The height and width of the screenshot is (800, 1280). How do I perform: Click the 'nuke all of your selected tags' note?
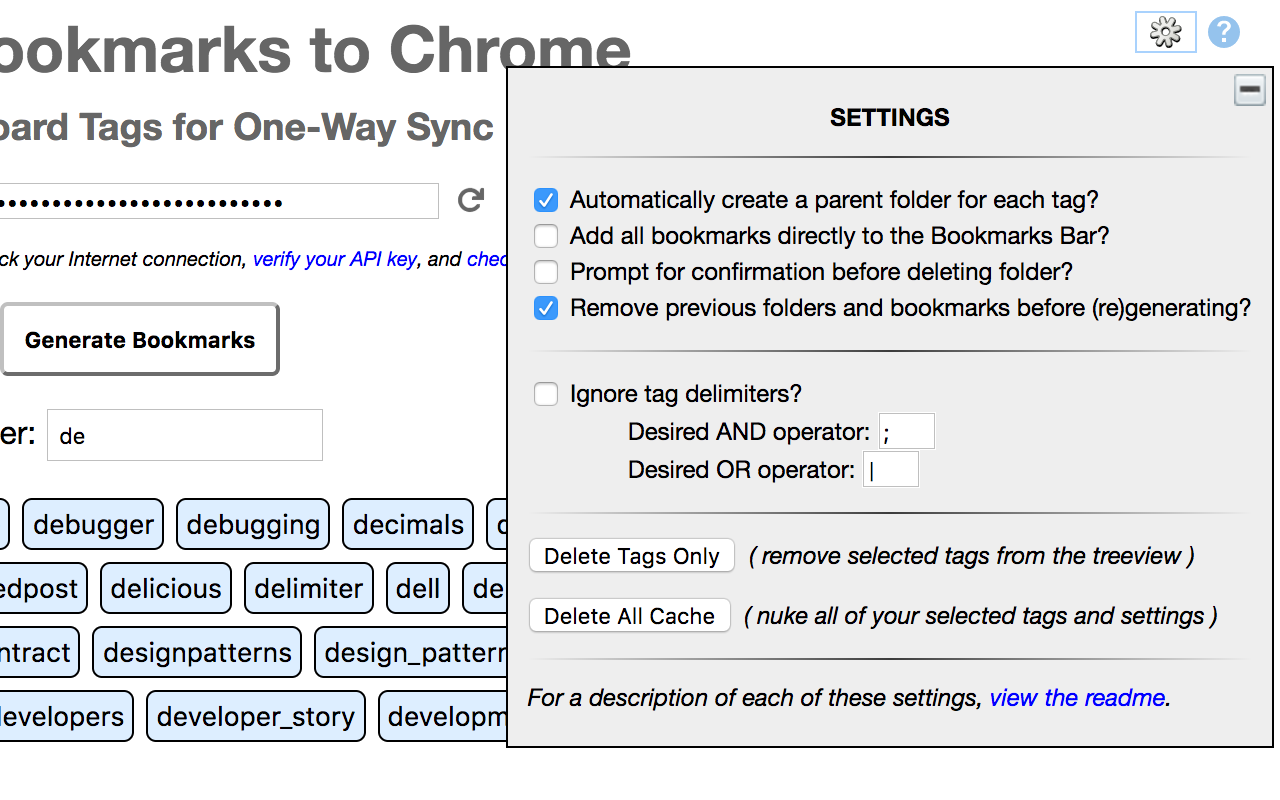pyautogui.click(x=981, y=616)
